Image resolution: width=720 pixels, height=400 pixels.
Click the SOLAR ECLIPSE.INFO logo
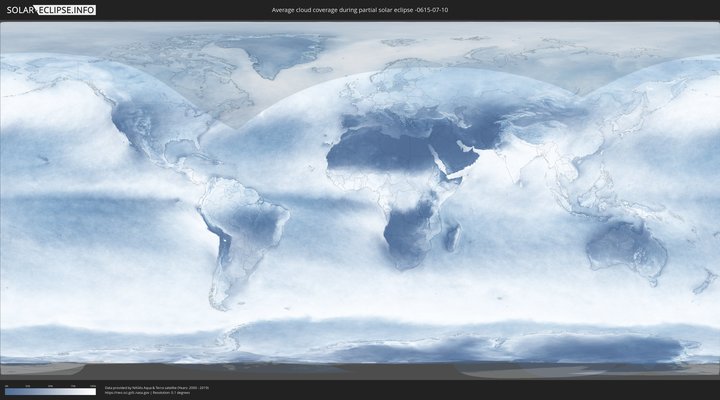(51, 10)
